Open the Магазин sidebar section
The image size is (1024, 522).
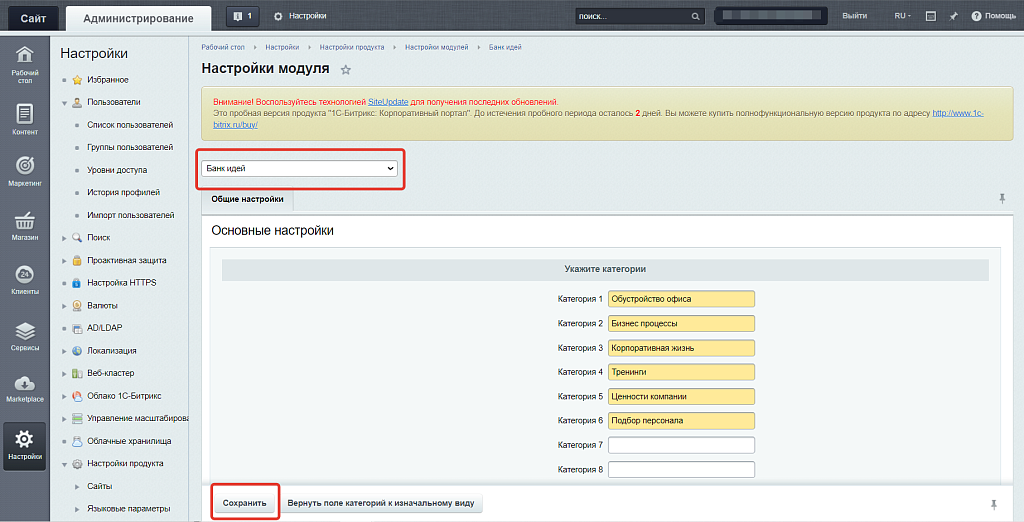pyautogui.click(x=25, y=226)
